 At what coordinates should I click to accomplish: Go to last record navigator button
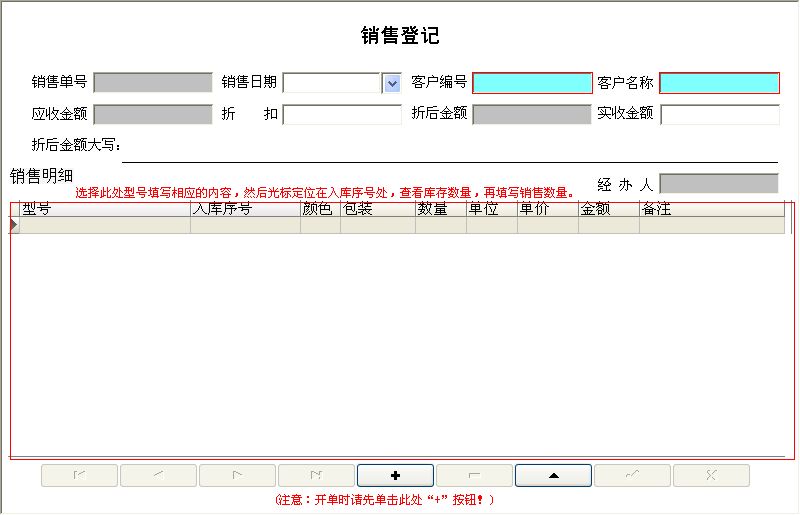coord(317,475)
